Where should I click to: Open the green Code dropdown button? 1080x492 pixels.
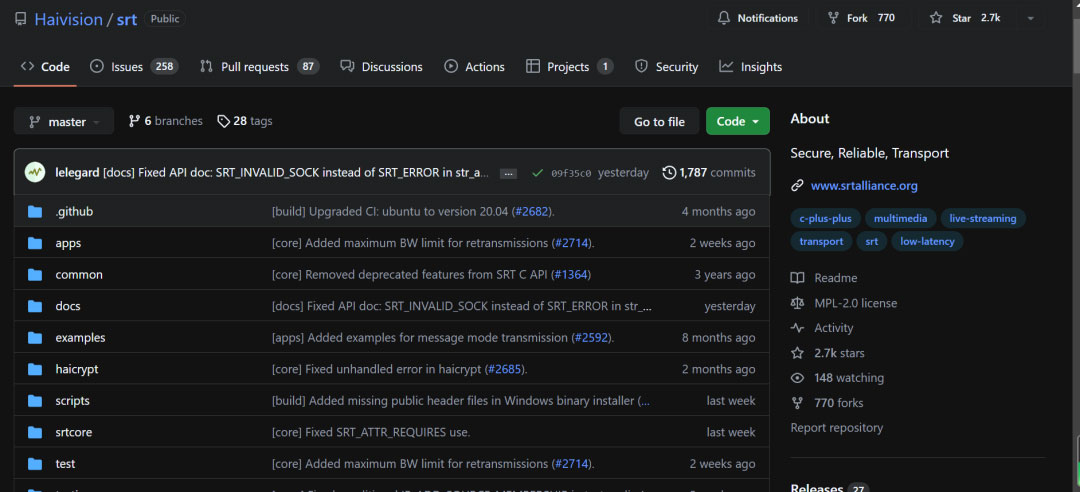tap(738, 122)
